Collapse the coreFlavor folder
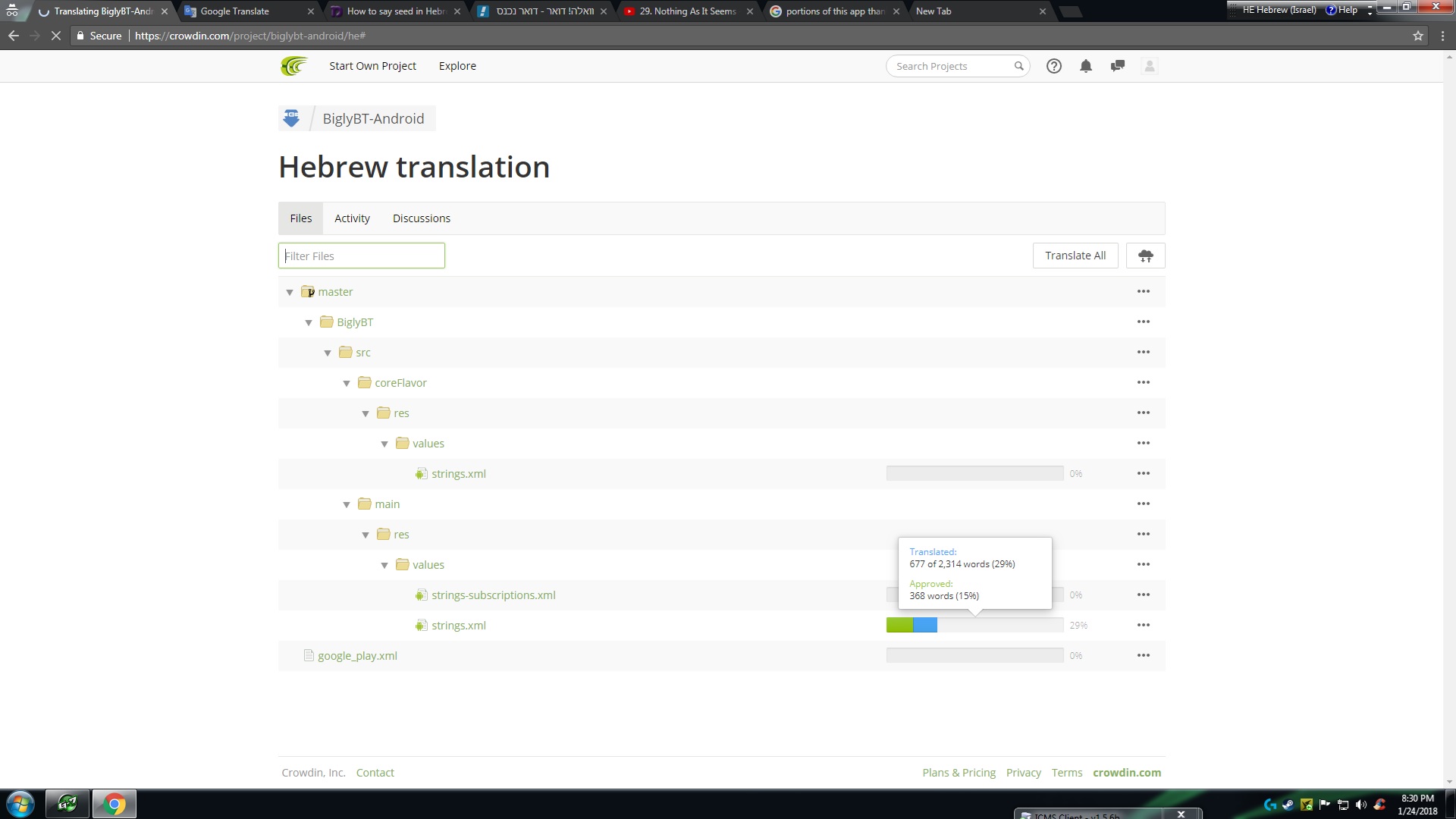The image size is (1456, 819). (x=347, y=383)
